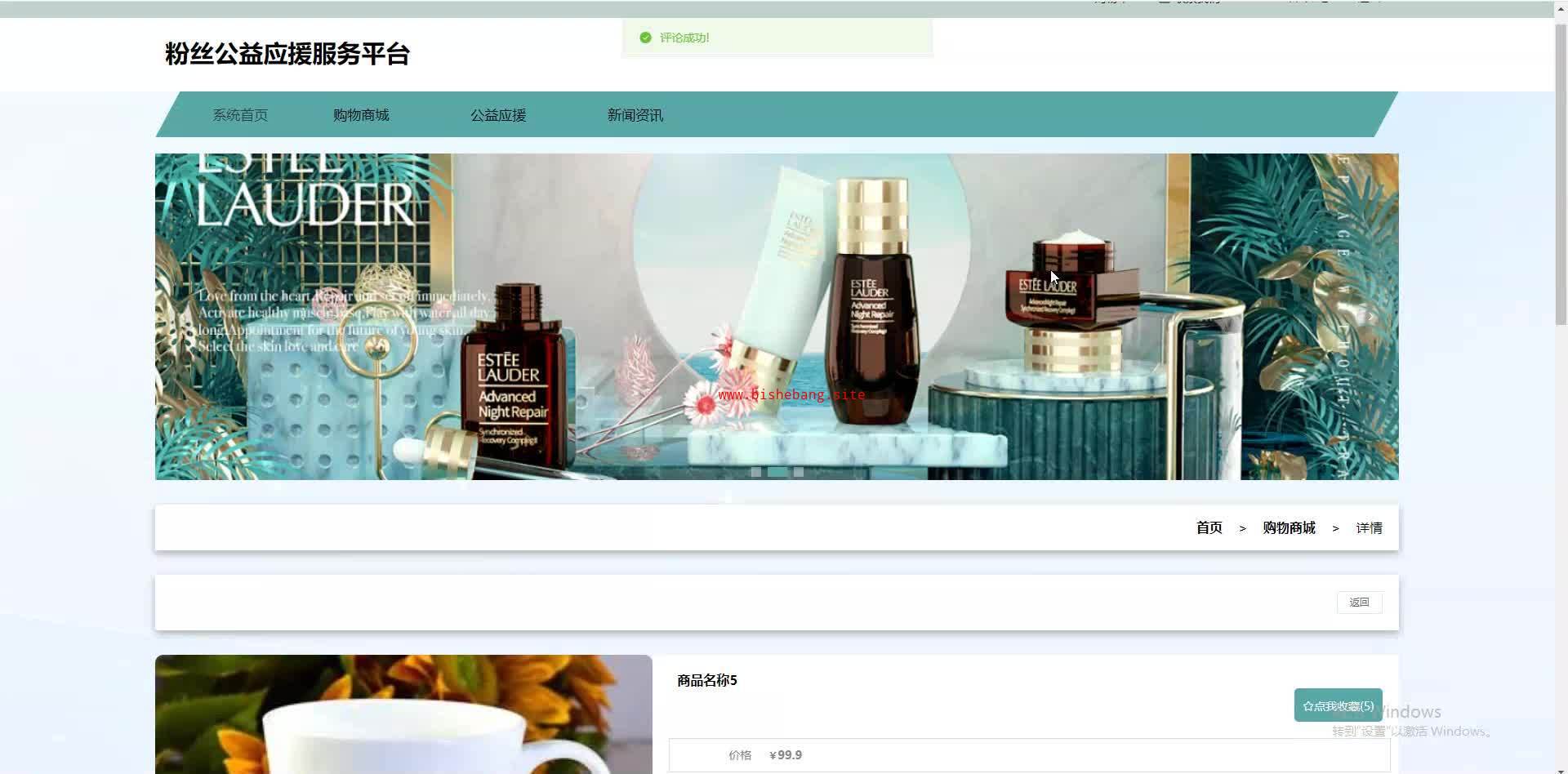
Task: Select the first carousel indicator dot
Action: [756, 472]
